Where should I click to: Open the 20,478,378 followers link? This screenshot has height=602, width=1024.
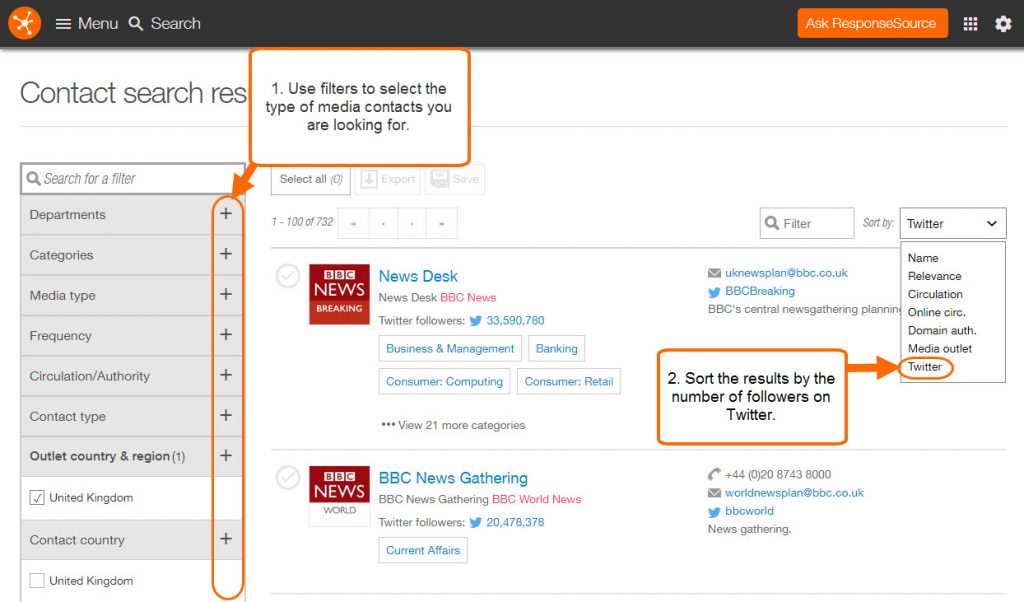(515, 522)
